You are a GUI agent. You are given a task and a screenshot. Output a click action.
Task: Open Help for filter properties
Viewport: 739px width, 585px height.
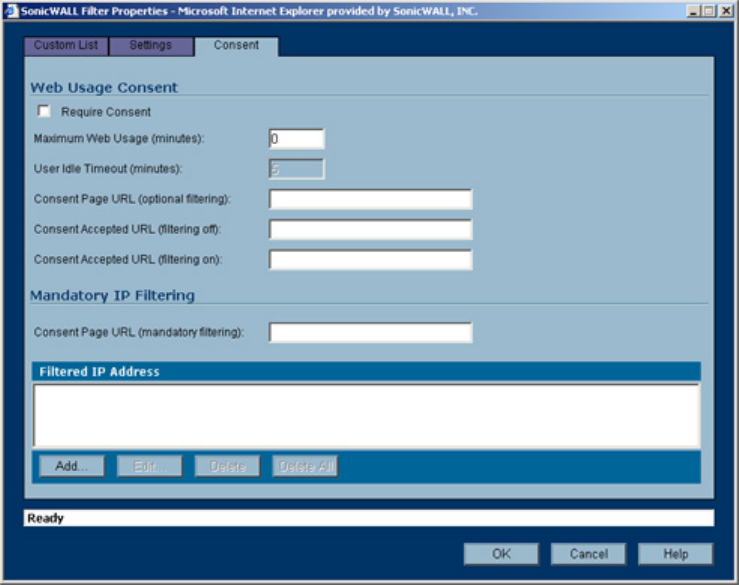pyautogui.click(x=675, y=554)
